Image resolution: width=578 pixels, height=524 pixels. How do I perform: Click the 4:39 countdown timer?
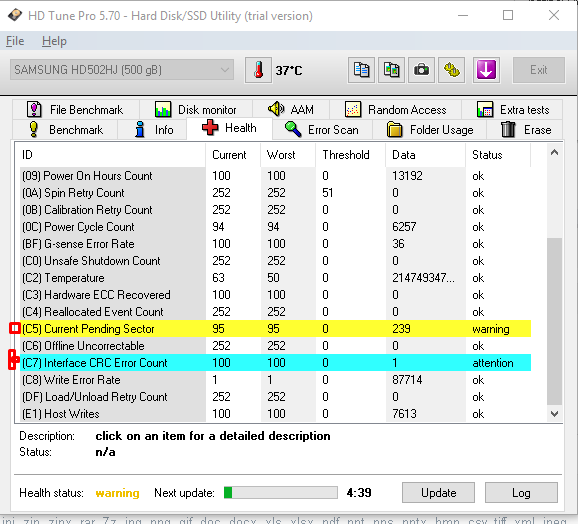359,493
